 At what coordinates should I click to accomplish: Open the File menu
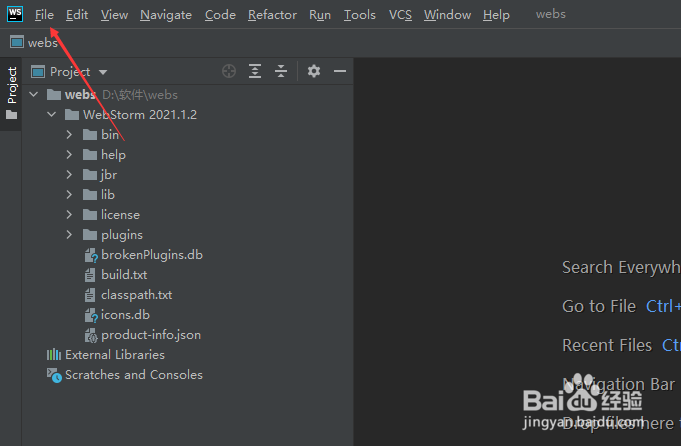tap(44, 15)
